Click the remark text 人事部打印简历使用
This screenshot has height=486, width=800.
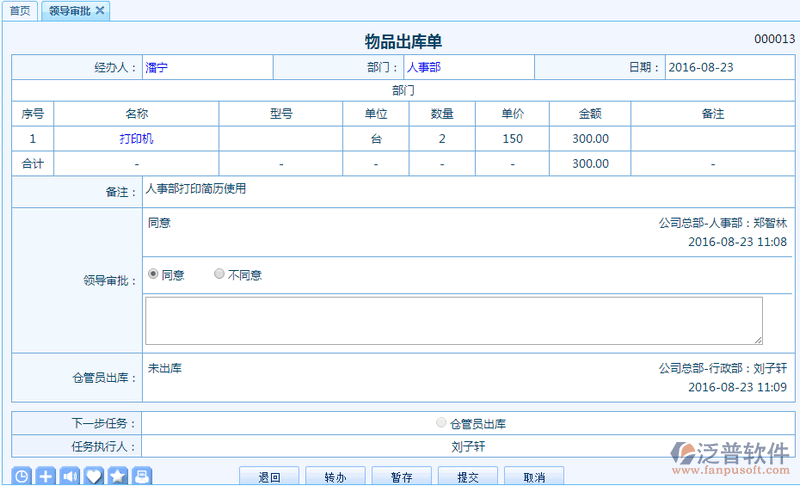point(196,189)
